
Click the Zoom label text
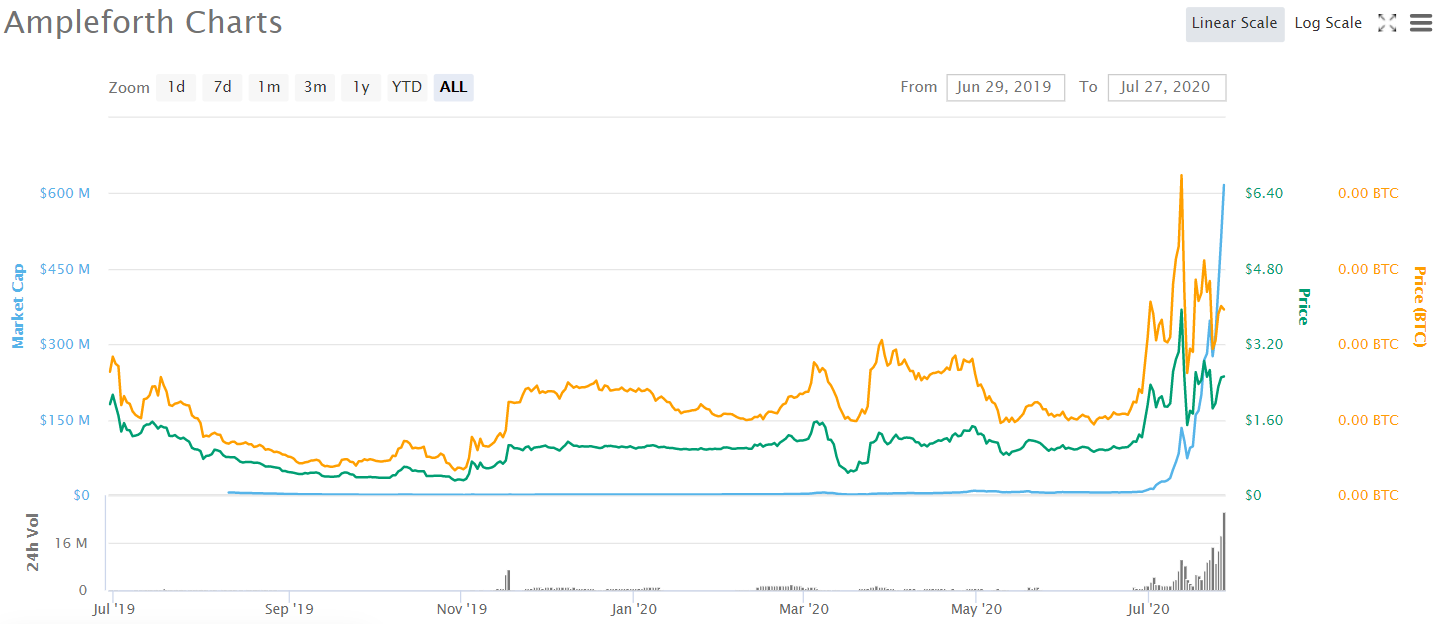click(x=129, y=88)
